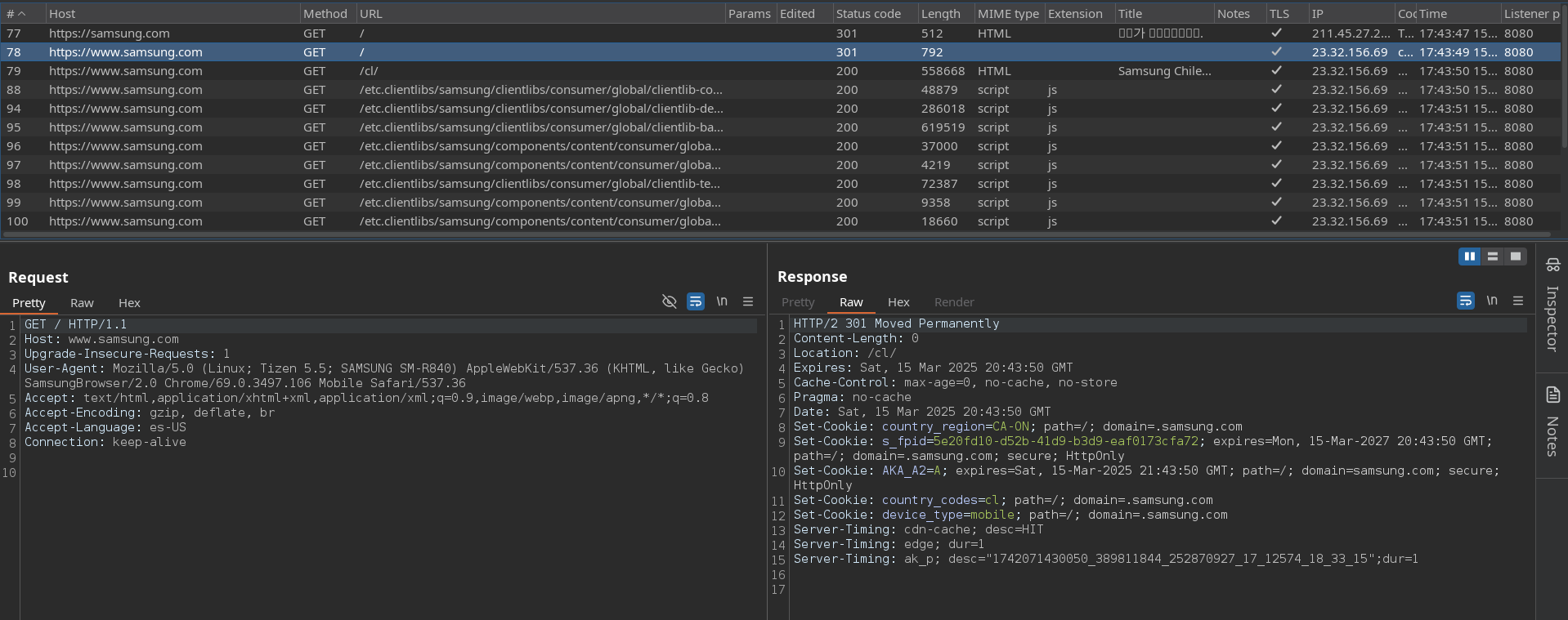Switch to top-bottom layout view
Screen dimensions: 1568x620
point(1493,256)
